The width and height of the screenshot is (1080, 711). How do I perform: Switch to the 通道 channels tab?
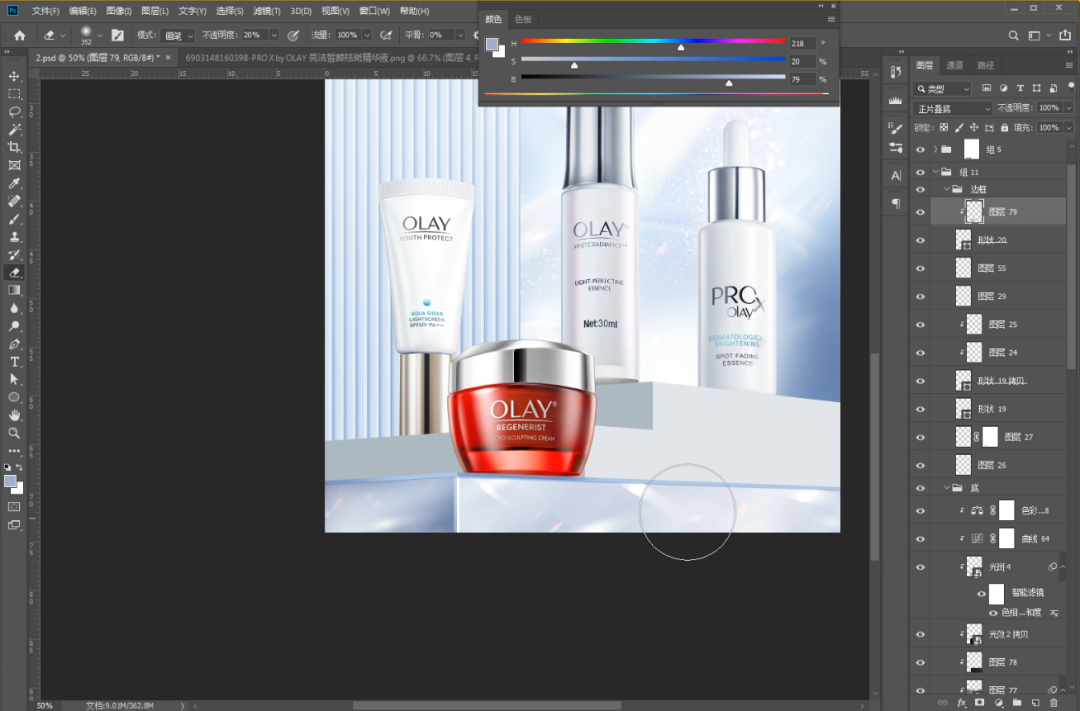[955, 65]
